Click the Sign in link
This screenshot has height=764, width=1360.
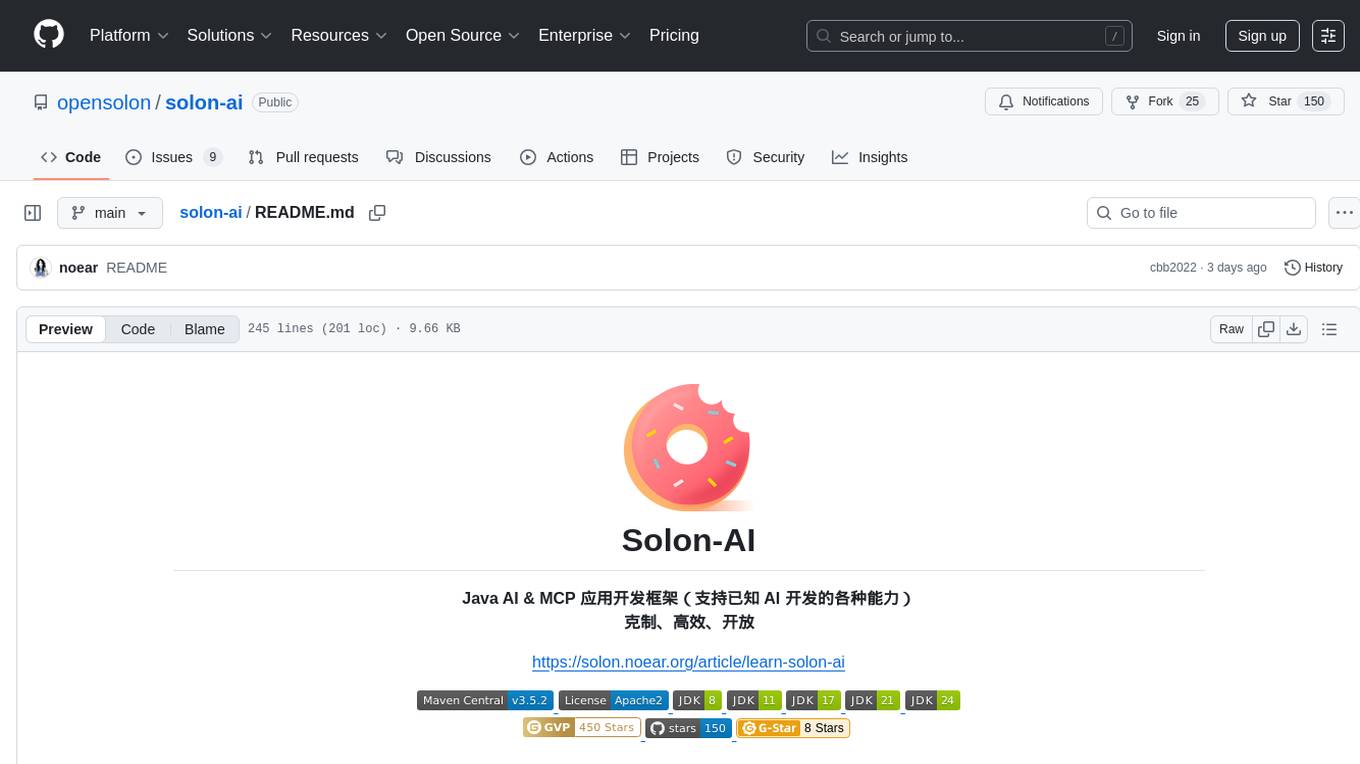[1178, 36]
